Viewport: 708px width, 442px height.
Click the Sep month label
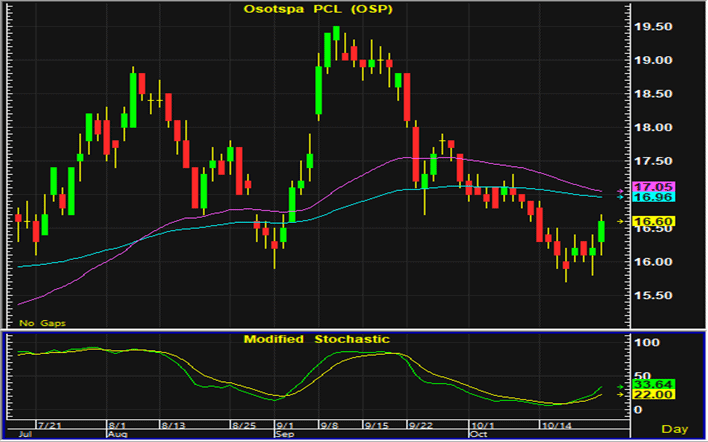(284, 436)
